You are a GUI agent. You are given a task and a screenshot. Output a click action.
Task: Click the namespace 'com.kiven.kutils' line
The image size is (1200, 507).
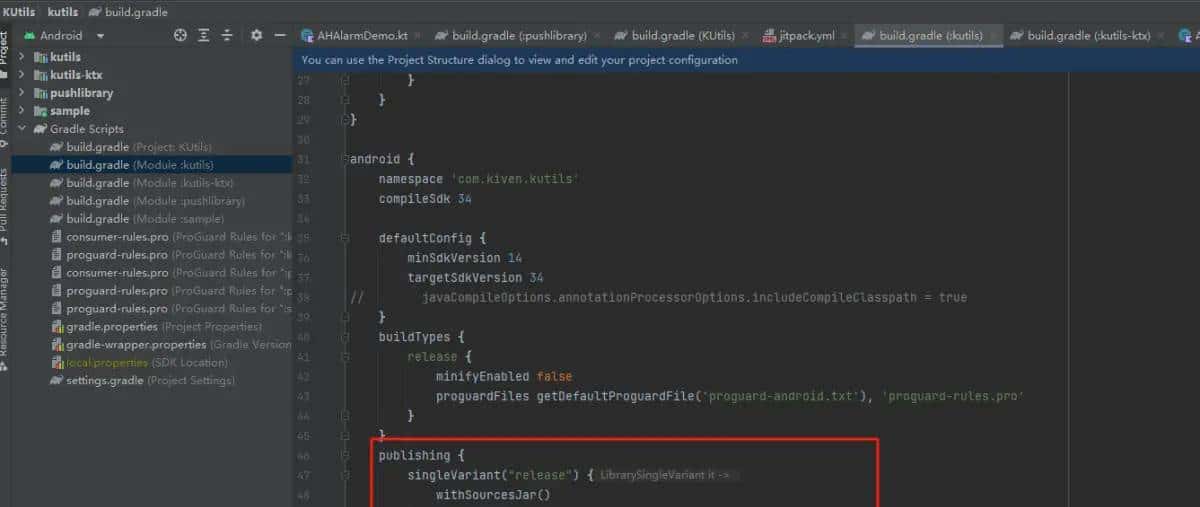coord(479,179)
